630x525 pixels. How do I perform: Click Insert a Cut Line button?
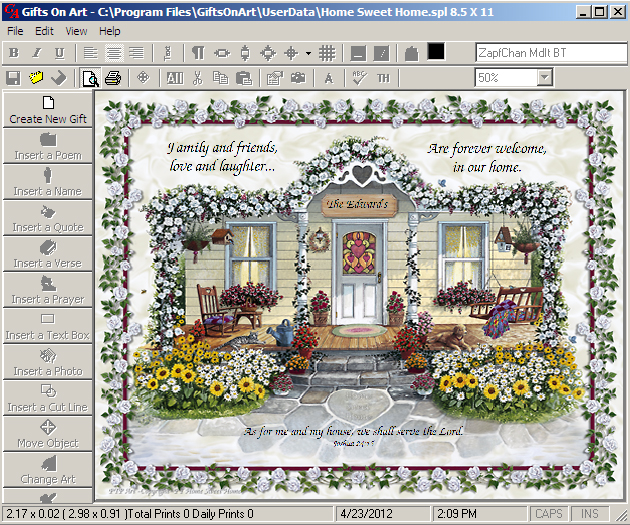(x=48, y=398)
